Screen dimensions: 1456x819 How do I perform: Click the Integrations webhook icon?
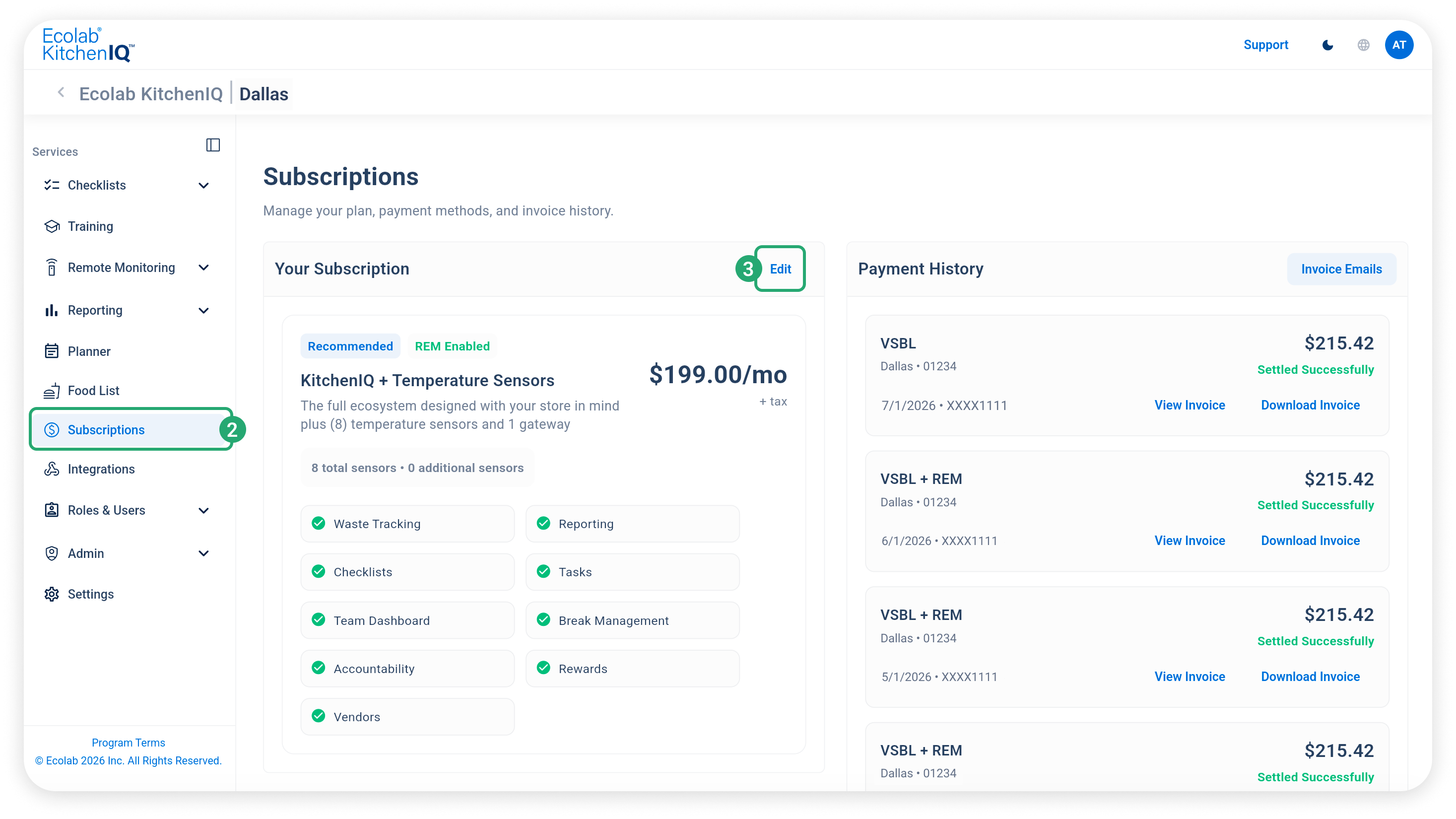tap(52, 469)
